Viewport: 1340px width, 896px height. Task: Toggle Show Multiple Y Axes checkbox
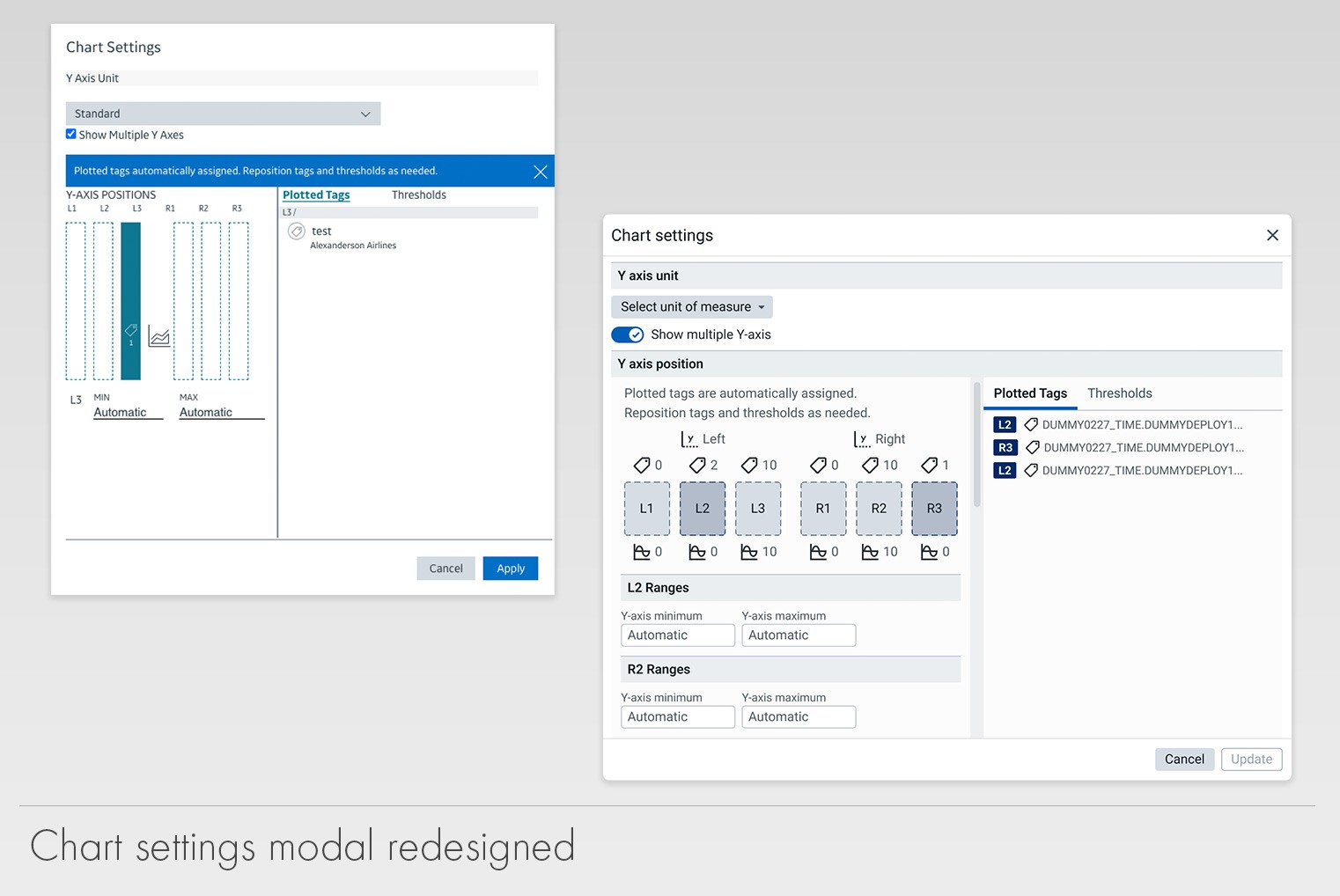[71, 134]
